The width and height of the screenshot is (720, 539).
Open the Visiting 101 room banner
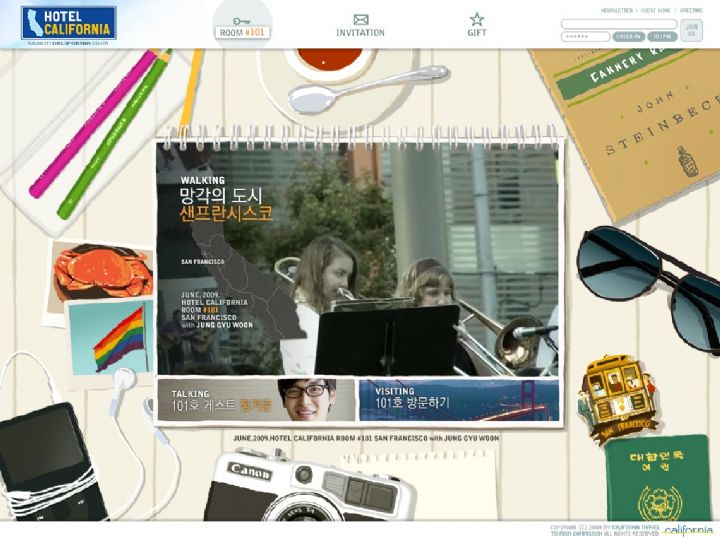point(459,400)
